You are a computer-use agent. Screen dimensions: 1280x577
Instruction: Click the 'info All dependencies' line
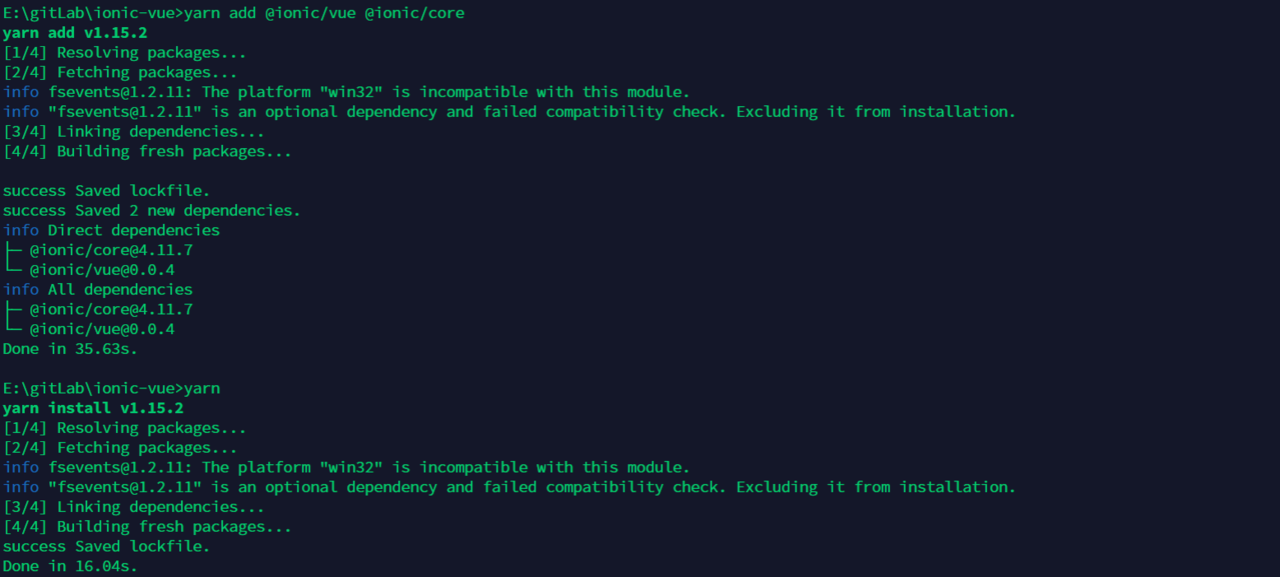click(x=98, y=290)
